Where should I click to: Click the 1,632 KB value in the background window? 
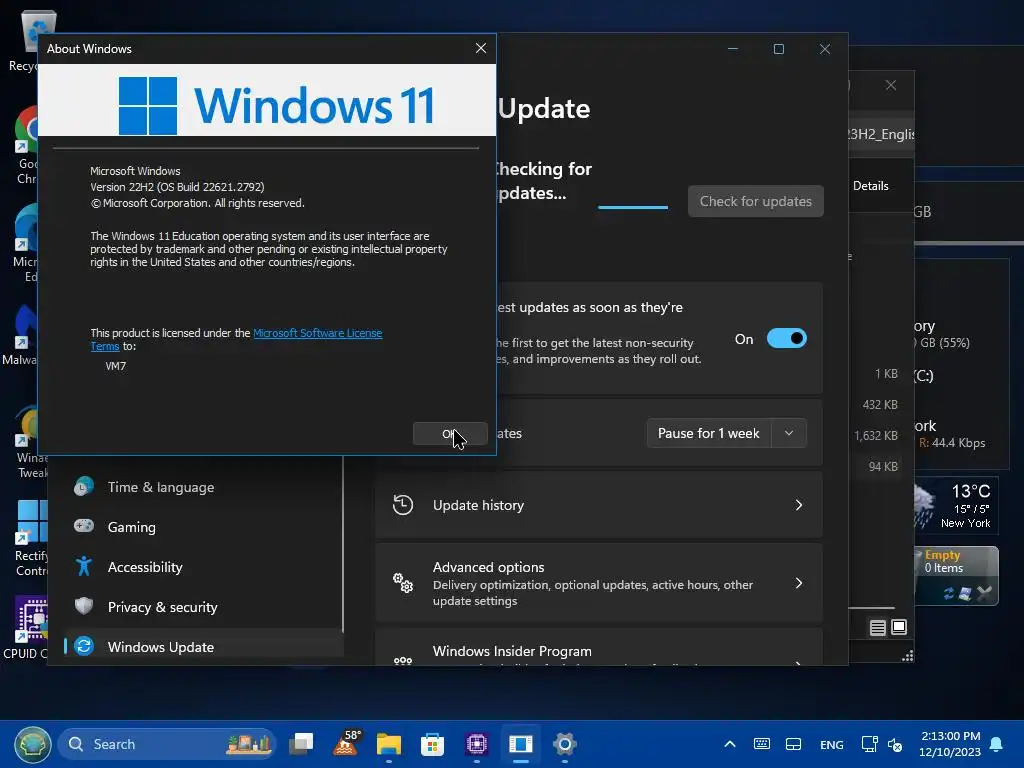[x=876, y=436]
